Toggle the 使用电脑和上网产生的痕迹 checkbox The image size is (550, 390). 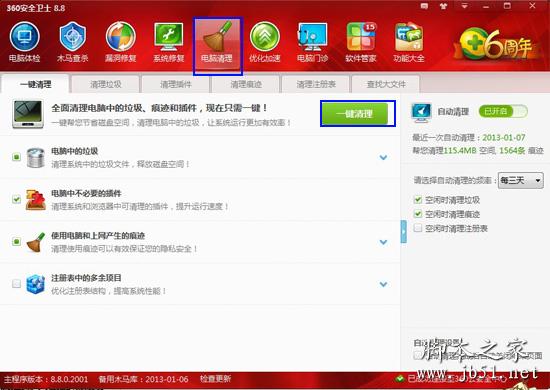(x=16, y=241)
